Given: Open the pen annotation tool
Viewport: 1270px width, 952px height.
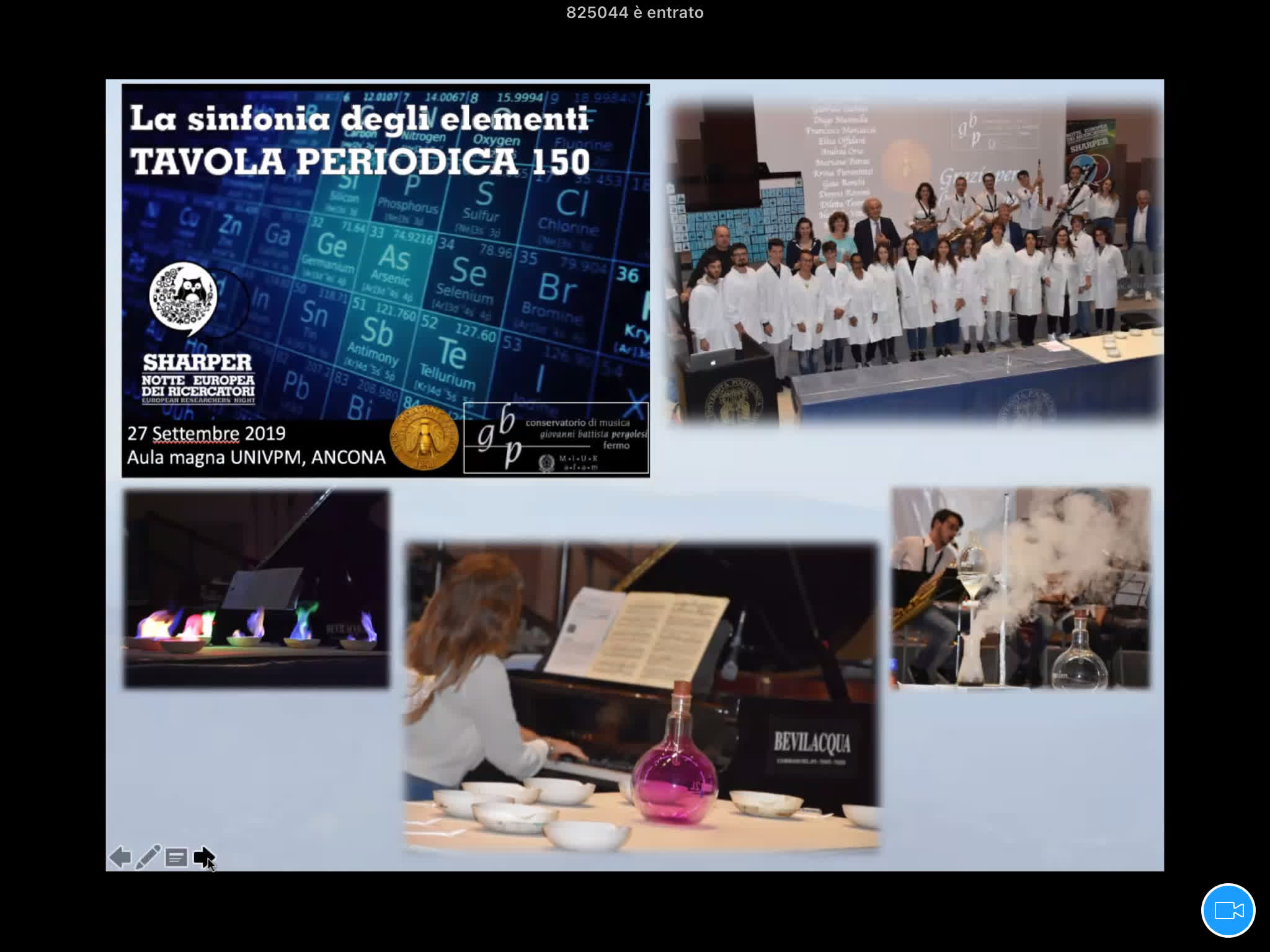Looking at the screenshot, I should (148, 857).
